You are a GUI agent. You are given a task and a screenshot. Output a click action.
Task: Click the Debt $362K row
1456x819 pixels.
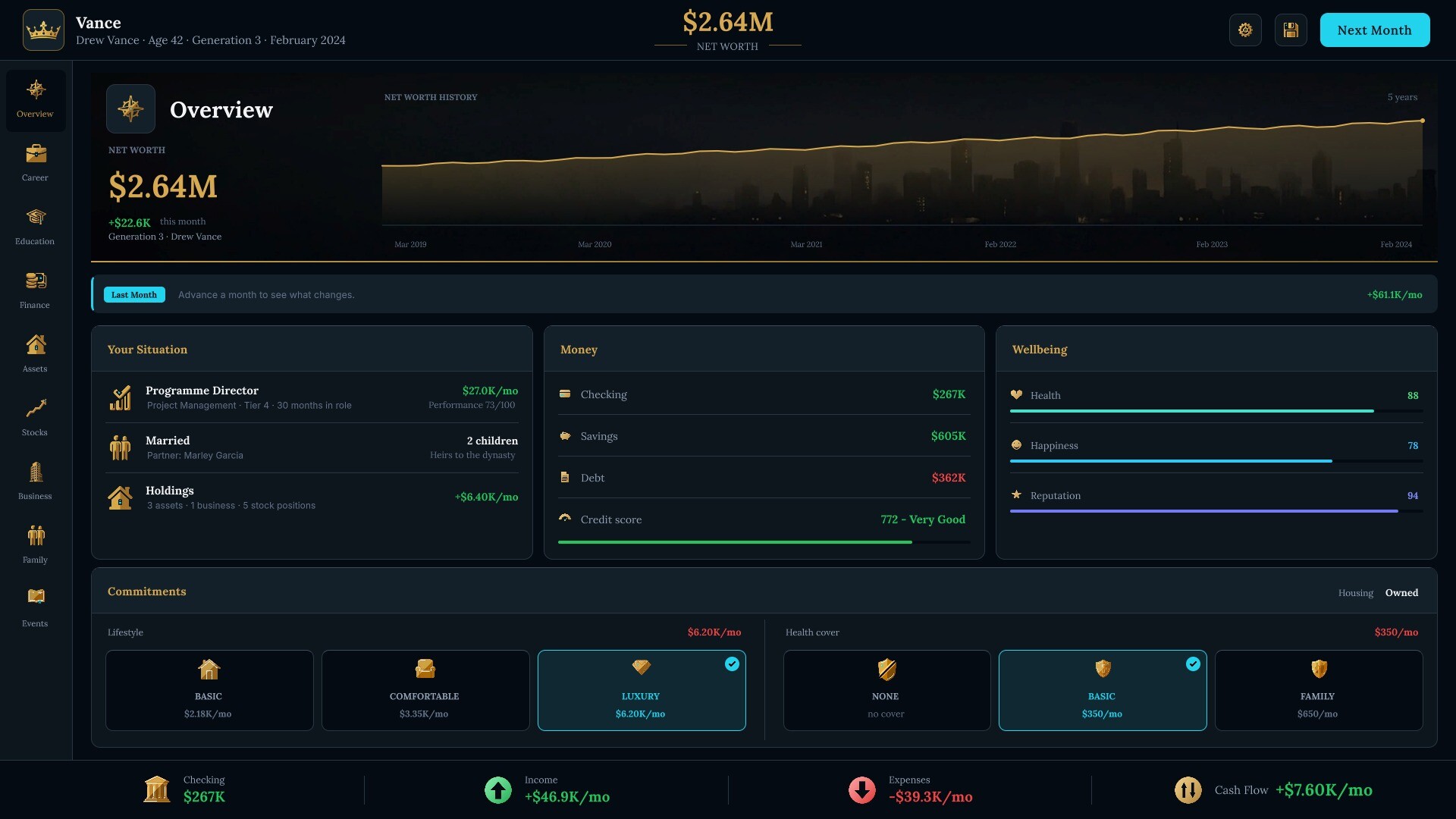coord(763,478)
